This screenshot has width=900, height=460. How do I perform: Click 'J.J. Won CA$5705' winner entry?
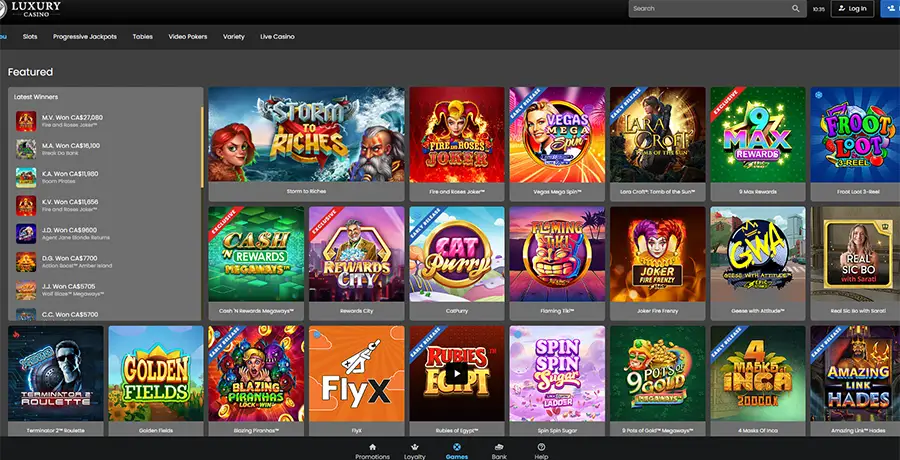coord(68,286)
